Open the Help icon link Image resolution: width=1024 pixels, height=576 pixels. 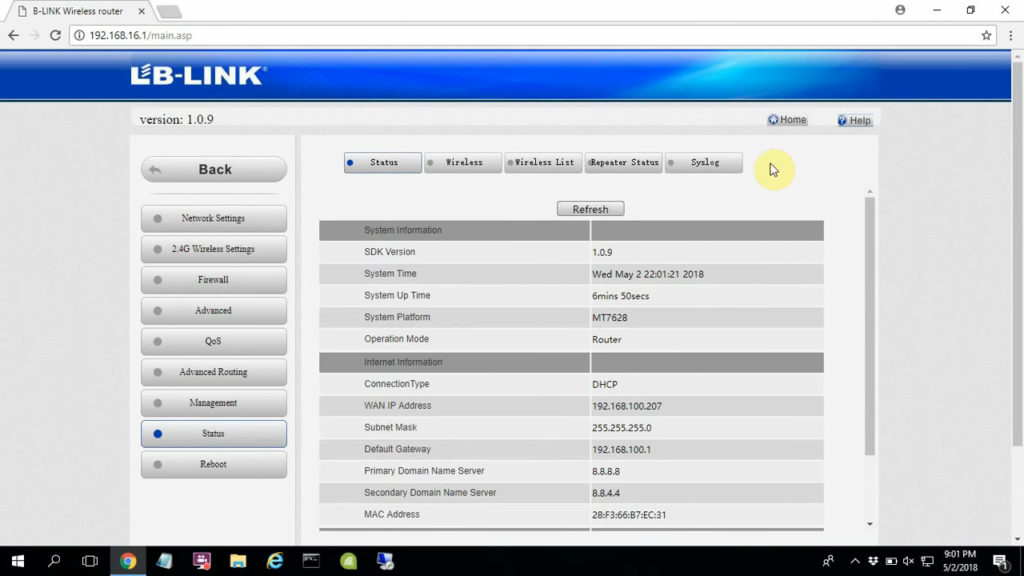point(854,121)
